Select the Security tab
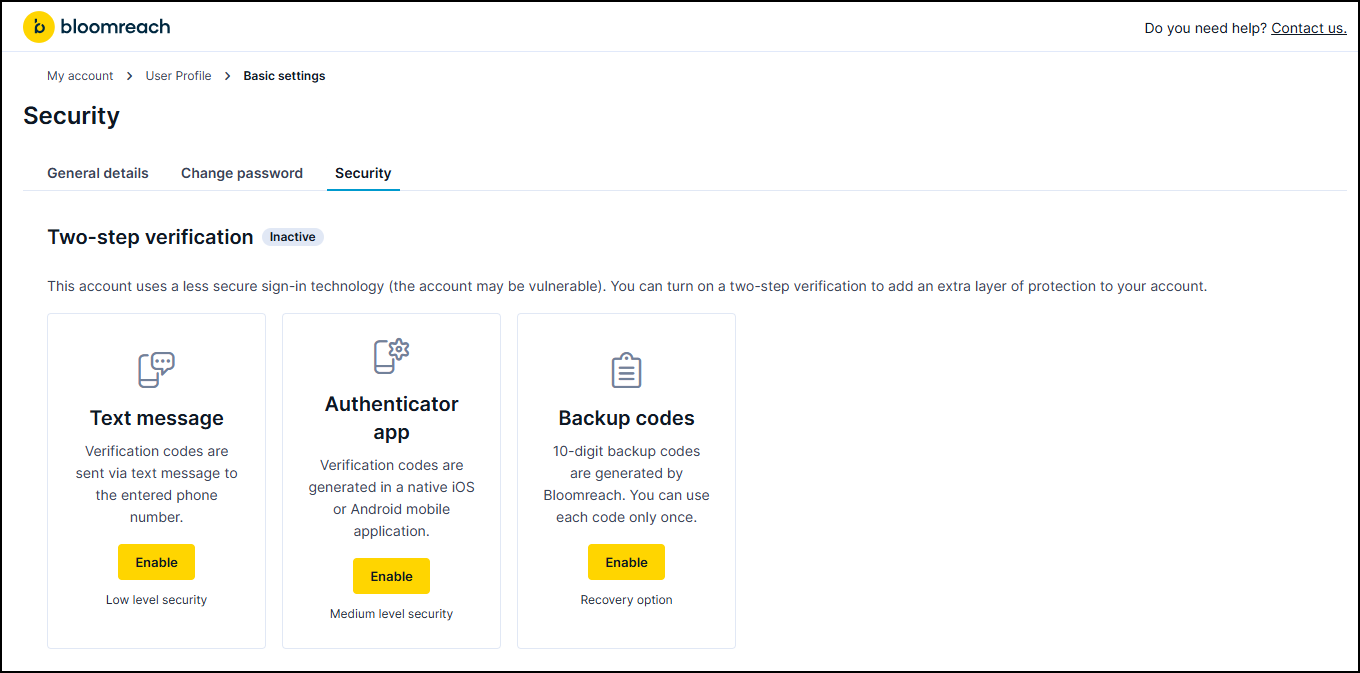The image size is (1360, 673). [x=363, y=173]
